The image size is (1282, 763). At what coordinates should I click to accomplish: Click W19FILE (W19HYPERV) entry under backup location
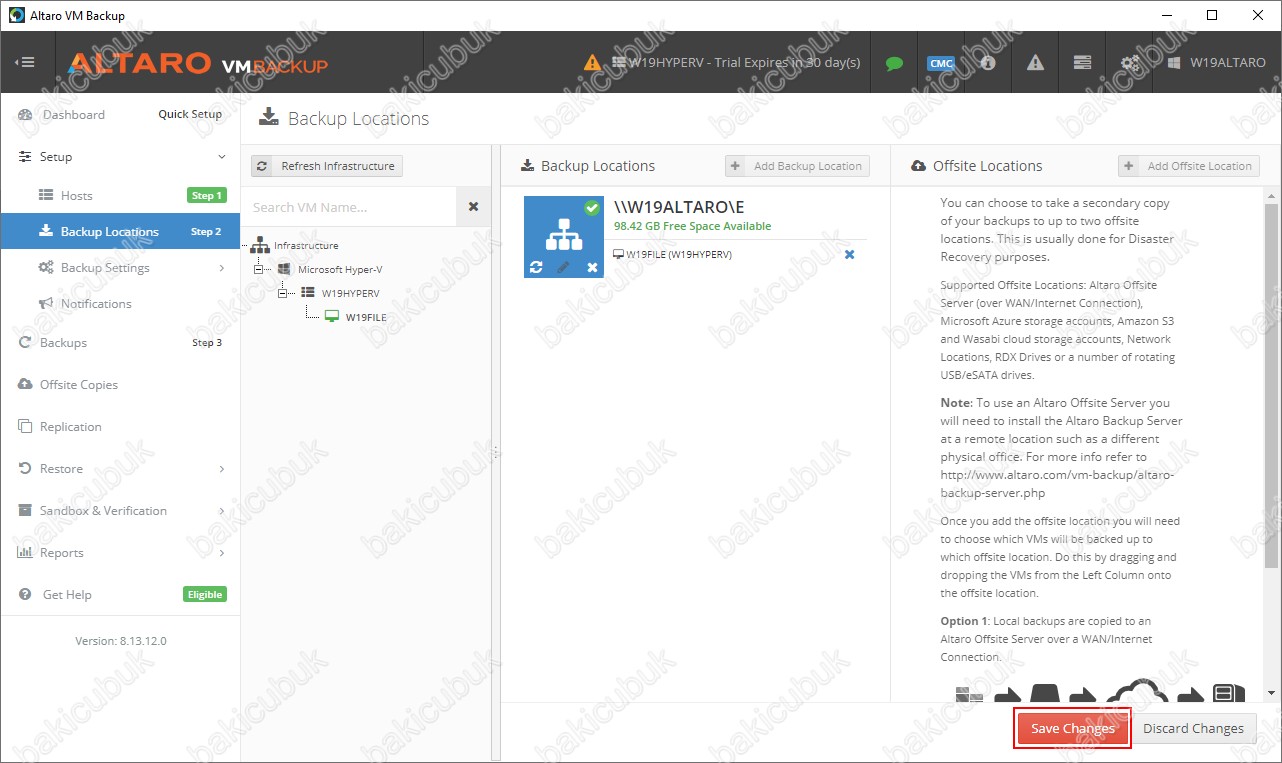click(672, 255)
